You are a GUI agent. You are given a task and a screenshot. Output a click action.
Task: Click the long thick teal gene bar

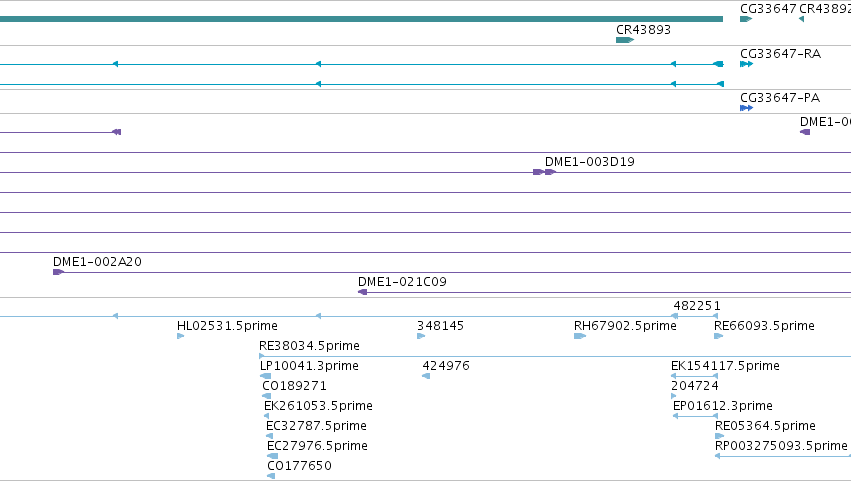click(361, 19)
